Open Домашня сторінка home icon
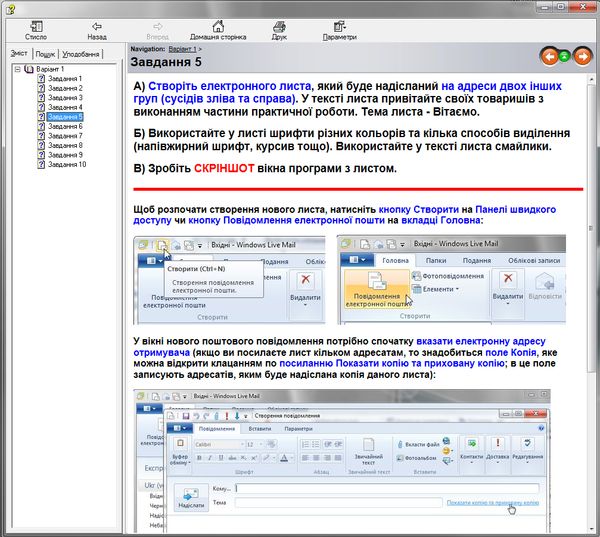Image resolution: width=600 pixels, height=537 pixels. coord(218,26)
